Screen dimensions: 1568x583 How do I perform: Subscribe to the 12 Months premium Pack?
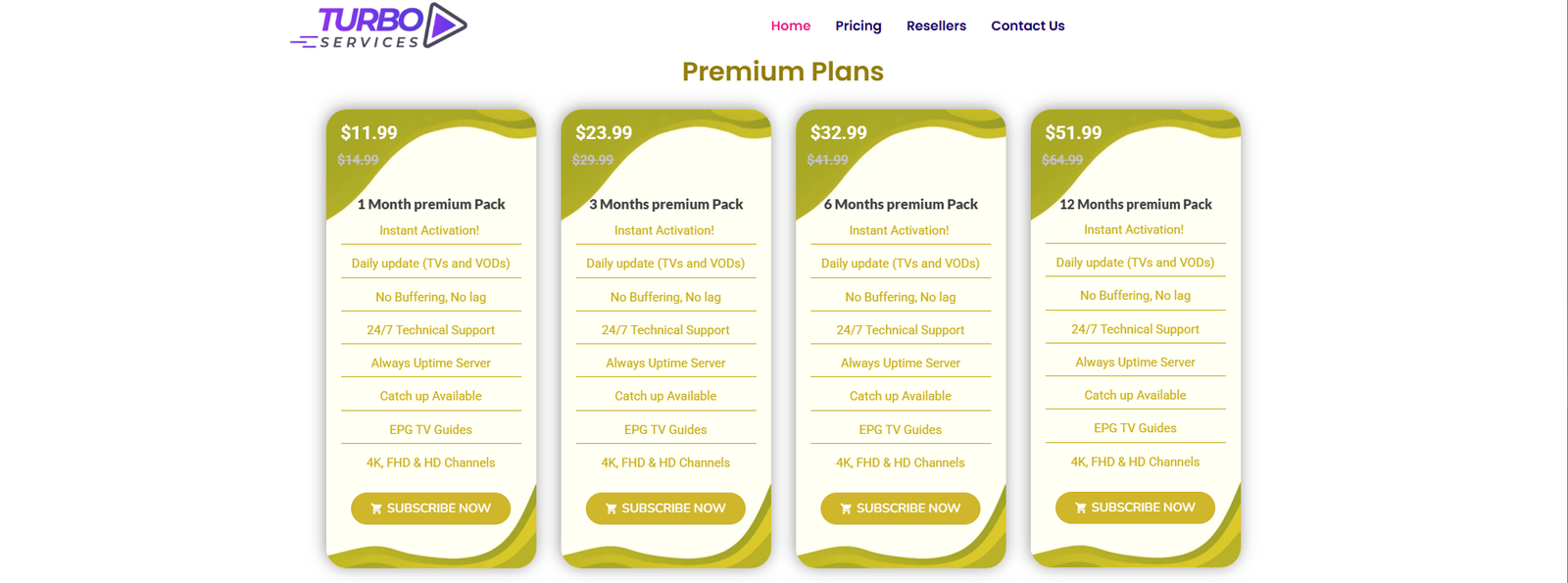pos(1134,507)
